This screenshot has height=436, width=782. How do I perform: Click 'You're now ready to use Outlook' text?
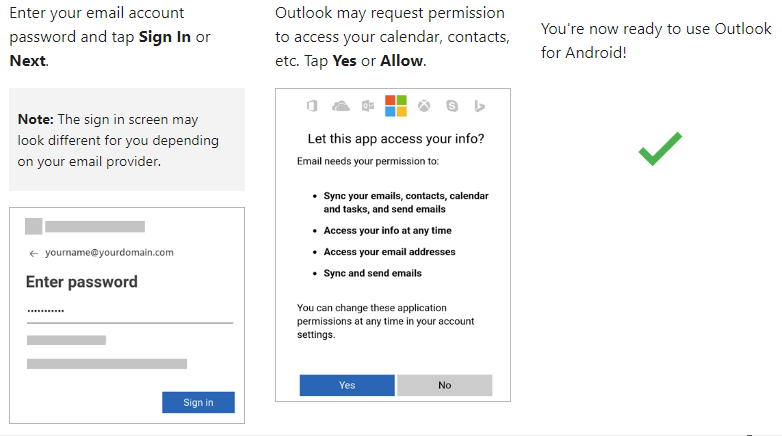point(656,40)
